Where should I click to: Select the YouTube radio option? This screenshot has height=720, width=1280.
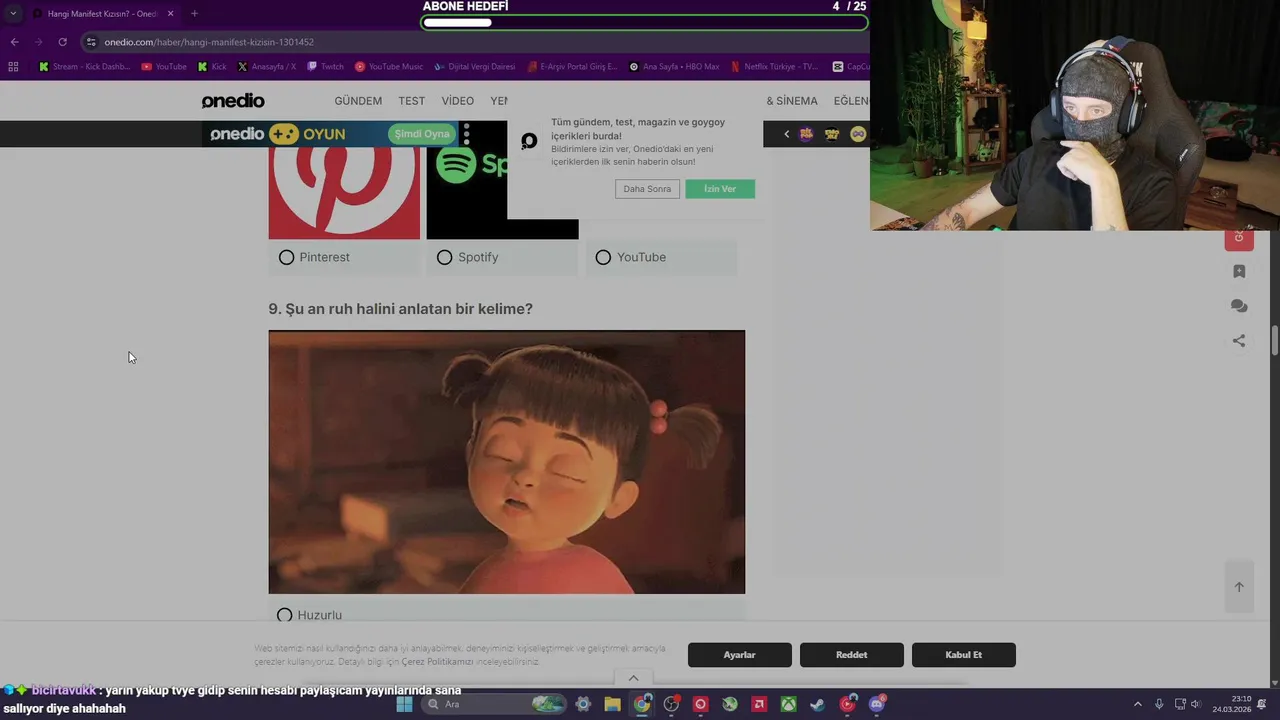603,257
